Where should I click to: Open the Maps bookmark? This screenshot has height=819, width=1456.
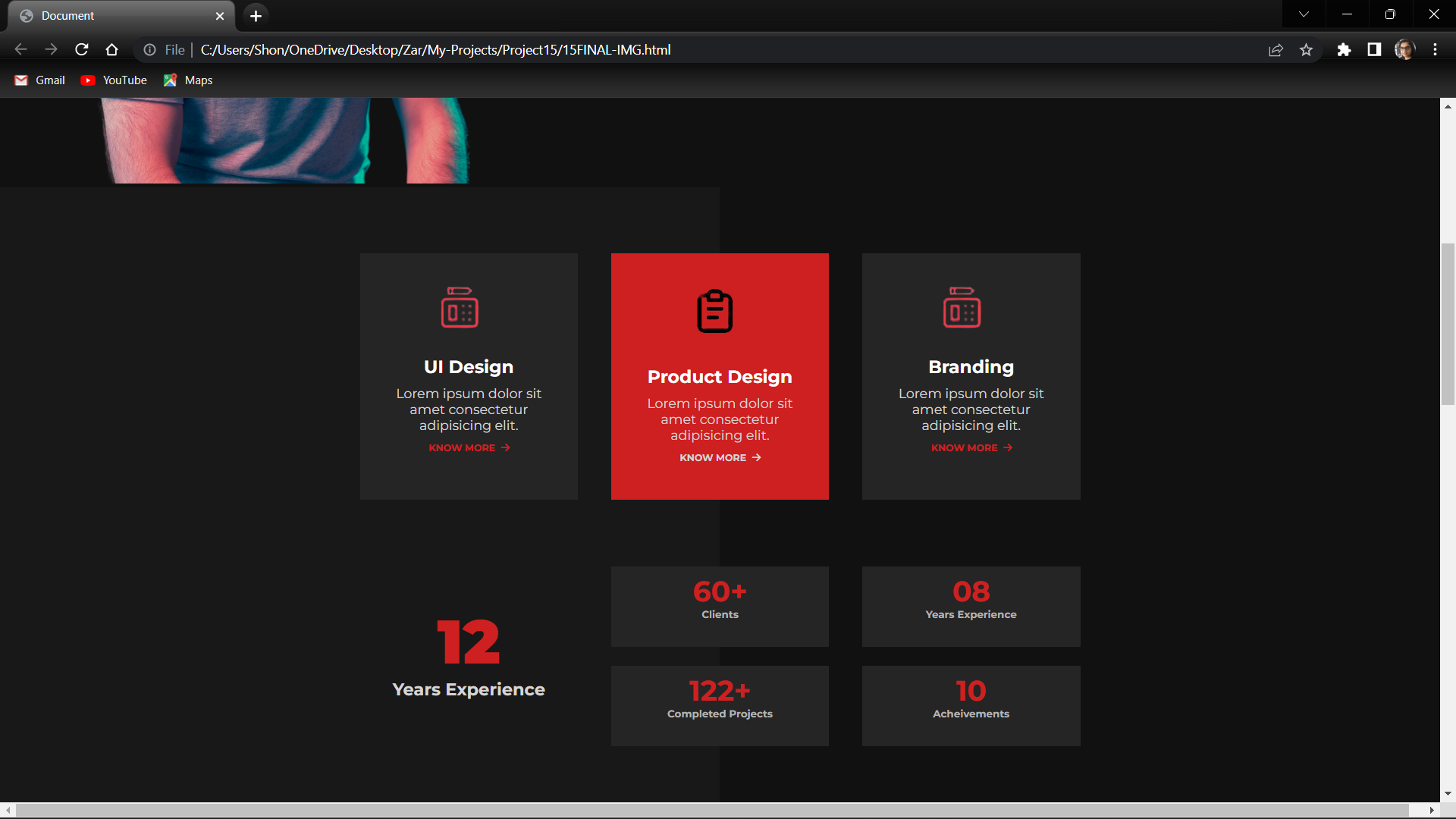pos(187,80)
